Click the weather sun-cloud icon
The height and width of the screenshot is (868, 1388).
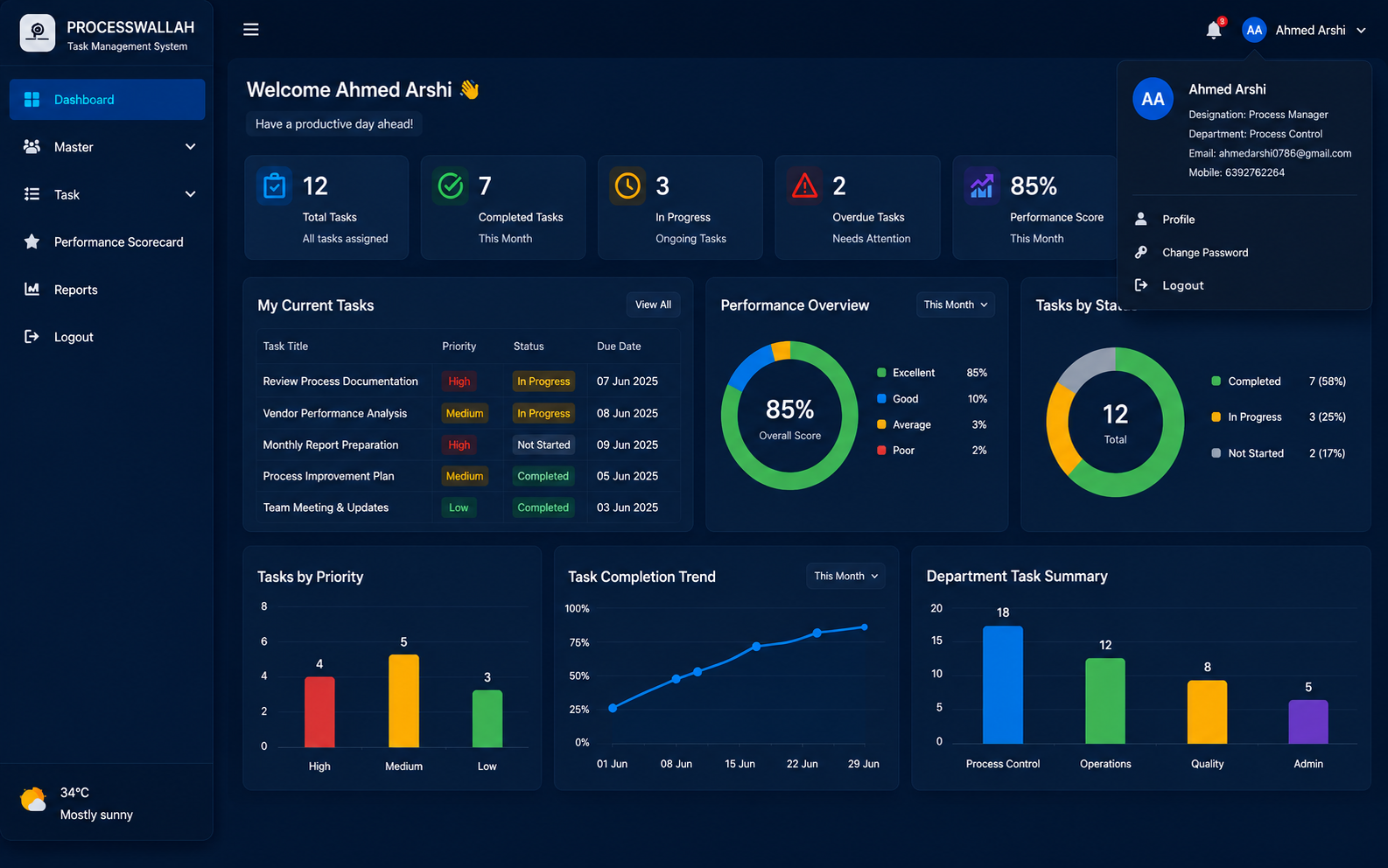tap(33, 800)
